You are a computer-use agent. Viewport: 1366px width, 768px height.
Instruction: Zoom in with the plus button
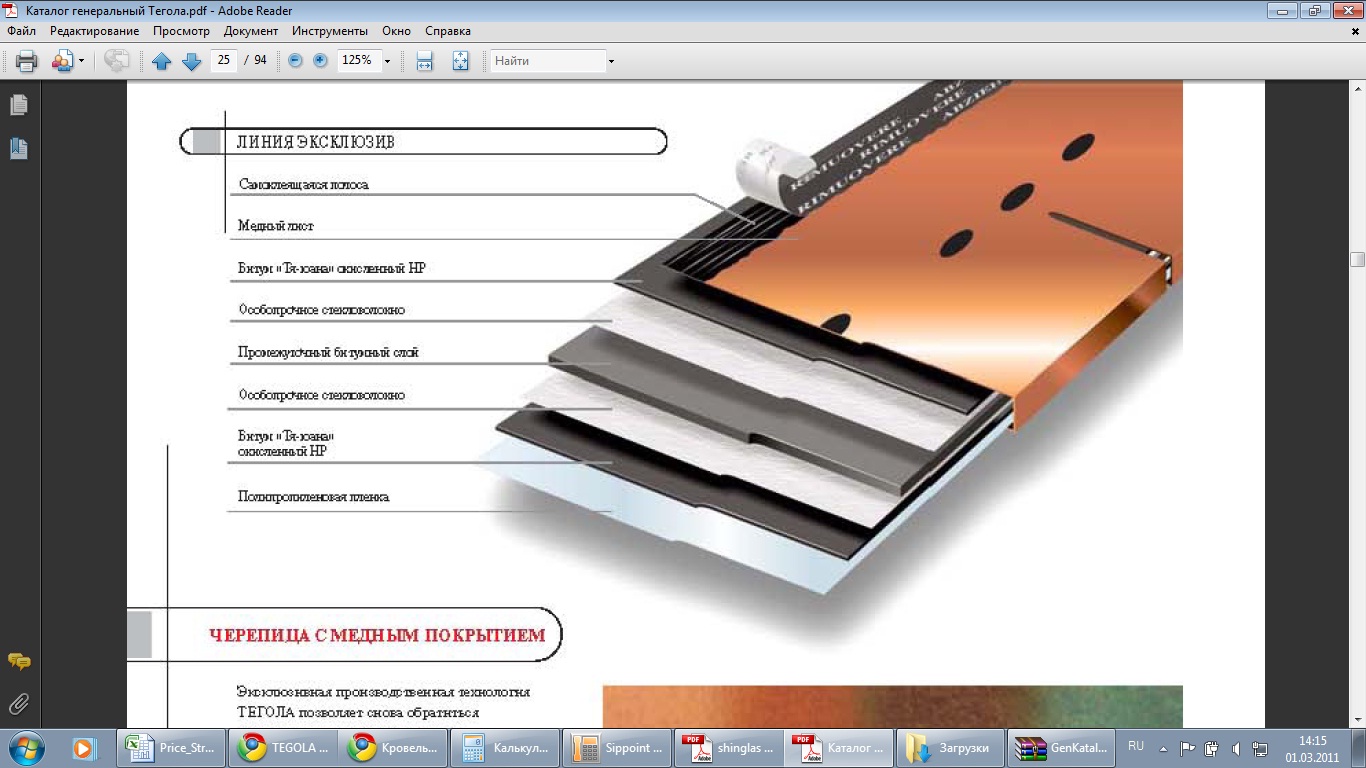click(x=320, y=61)
